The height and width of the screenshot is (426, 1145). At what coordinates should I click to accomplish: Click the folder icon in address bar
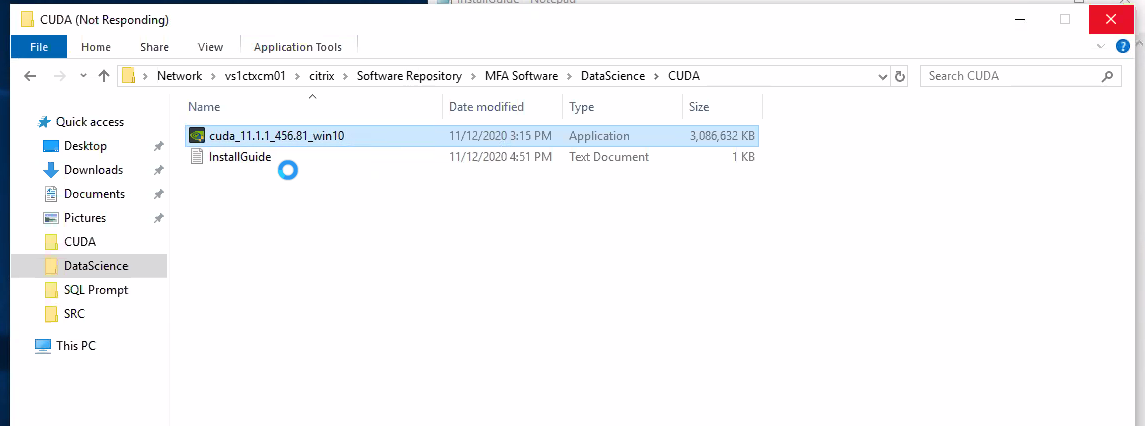[129, 76]
